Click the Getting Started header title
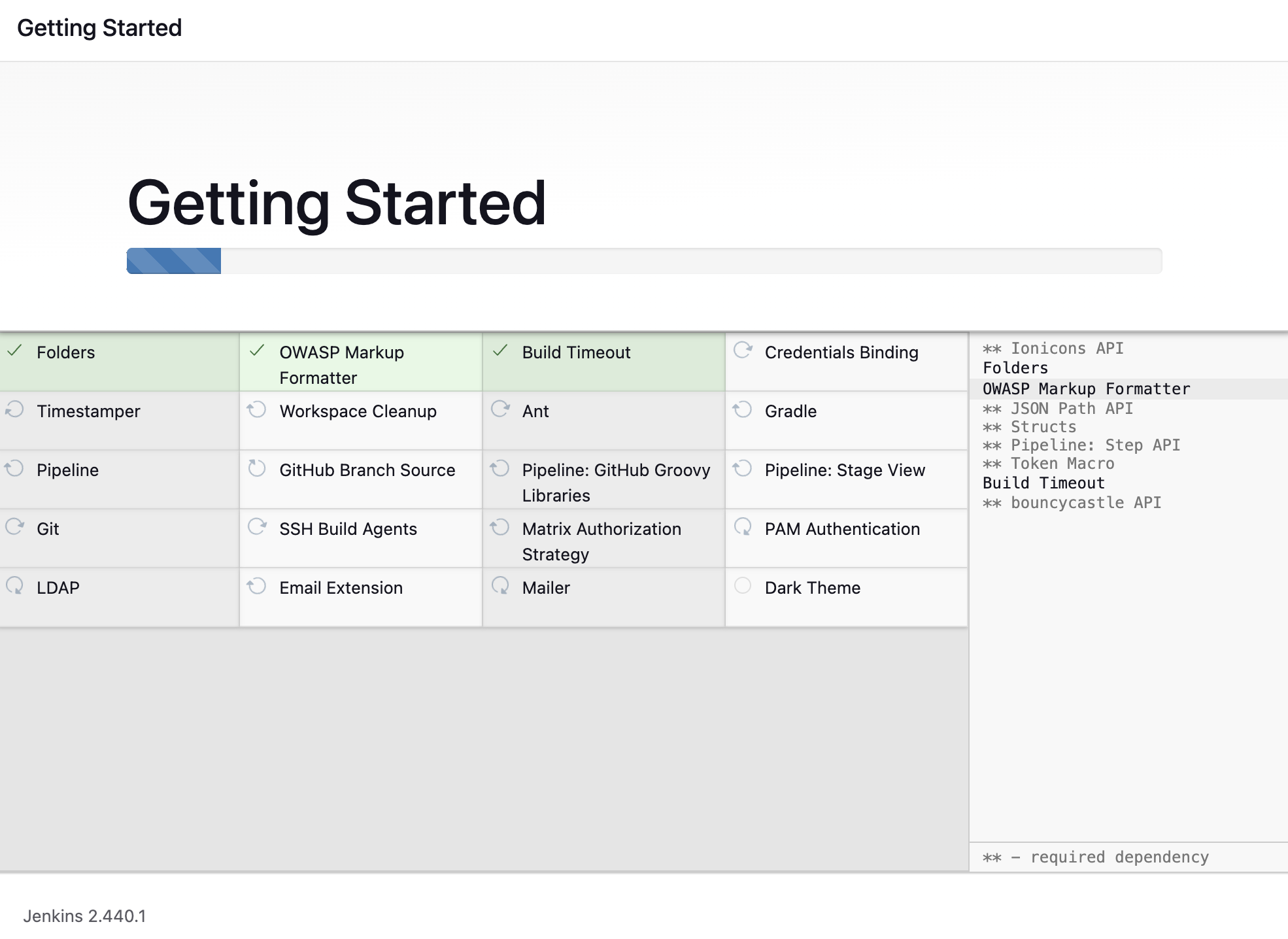Screen dimensions: 1288x939 [x=99, y=28]
